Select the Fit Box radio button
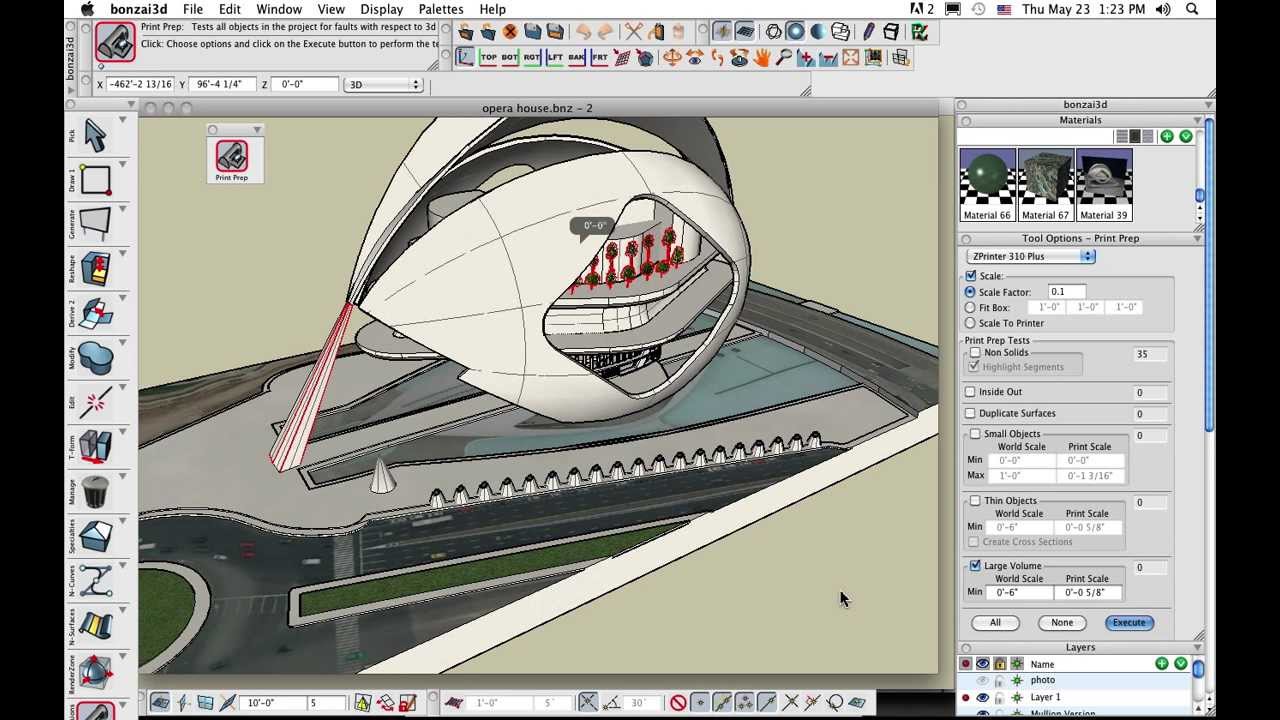This screenshot has width=1280, height=720. tap(970, 308)
